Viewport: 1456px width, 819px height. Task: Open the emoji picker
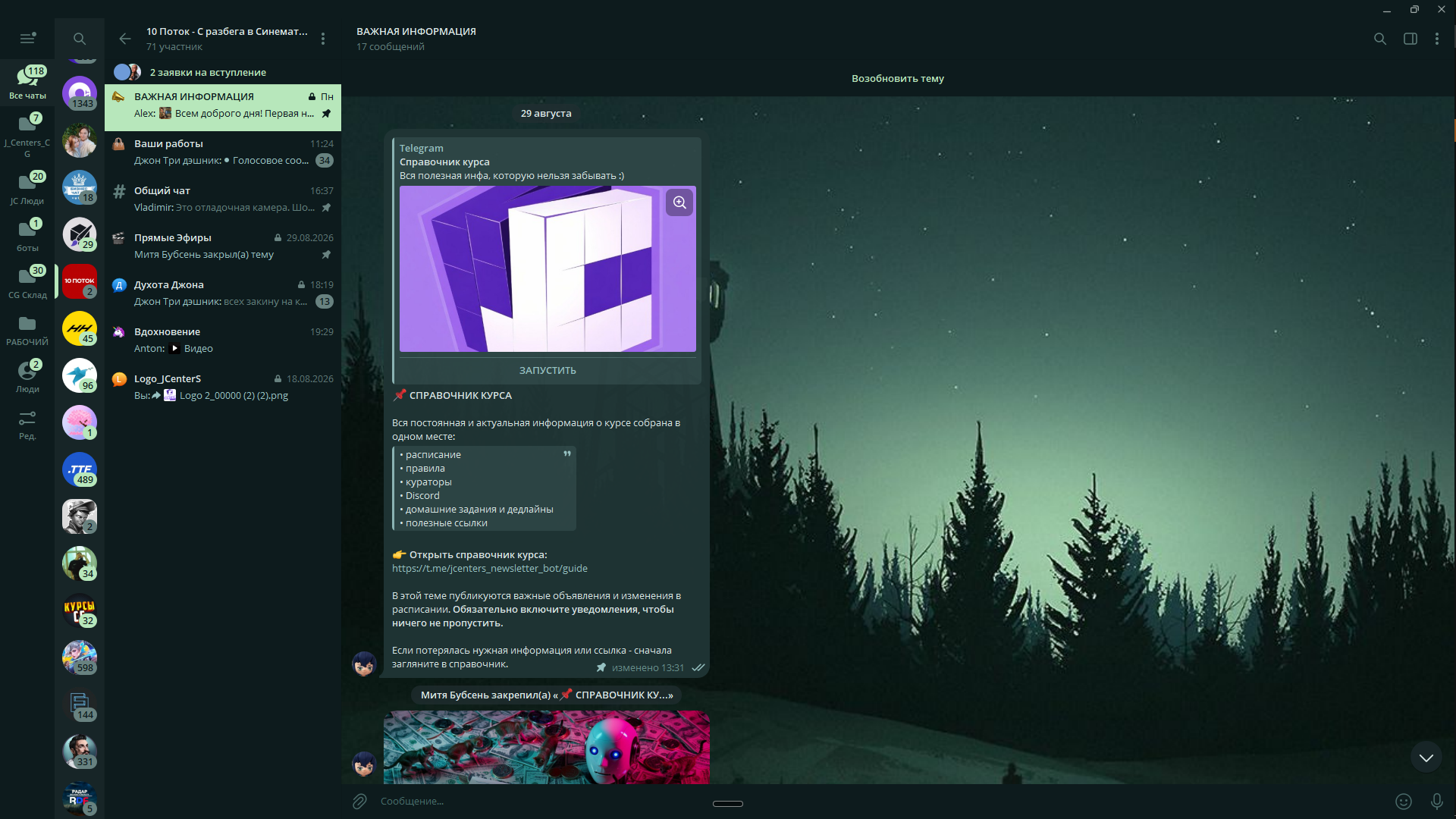coord(1404,801)
